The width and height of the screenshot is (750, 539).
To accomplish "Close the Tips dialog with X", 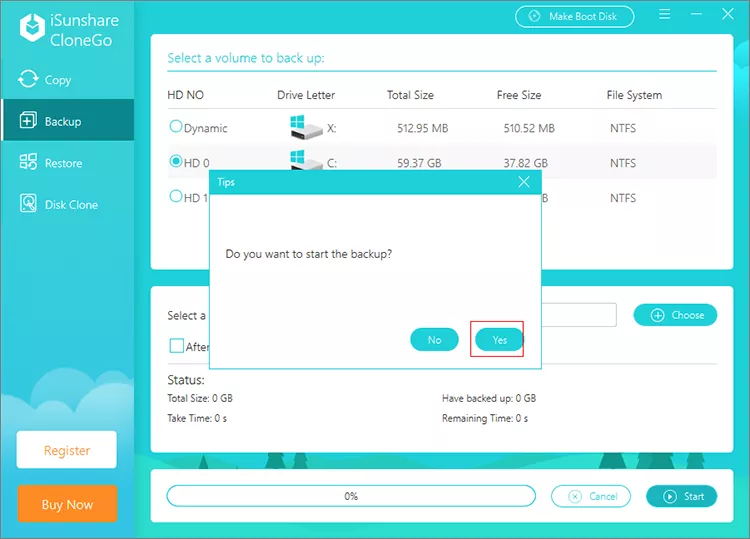I will 524,182.
